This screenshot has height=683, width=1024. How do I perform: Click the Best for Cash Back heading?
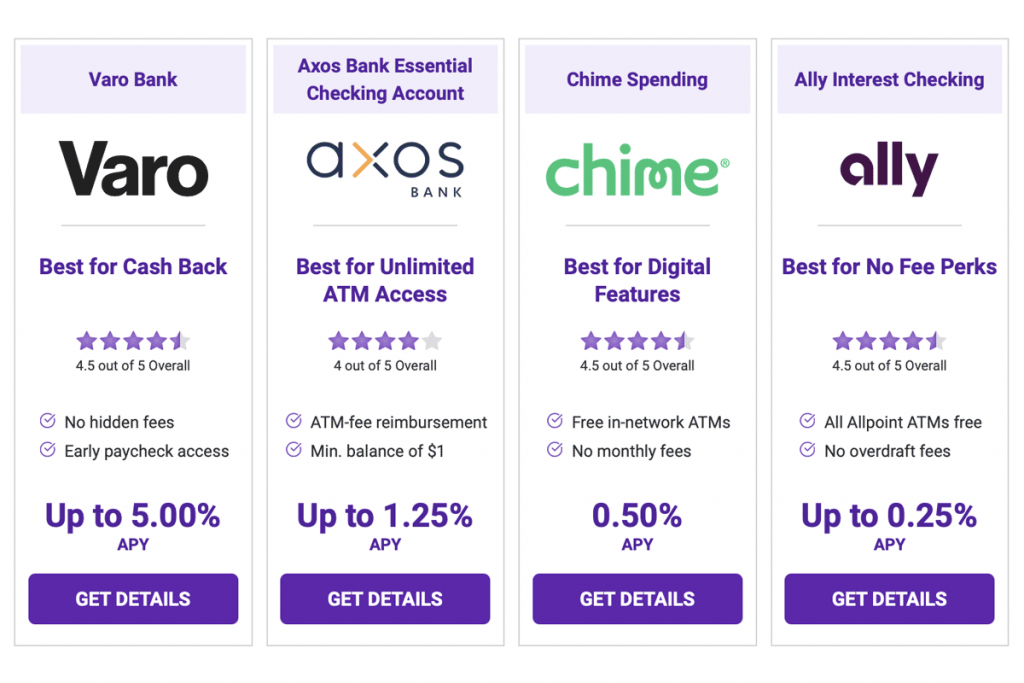[x=133, y=267]
